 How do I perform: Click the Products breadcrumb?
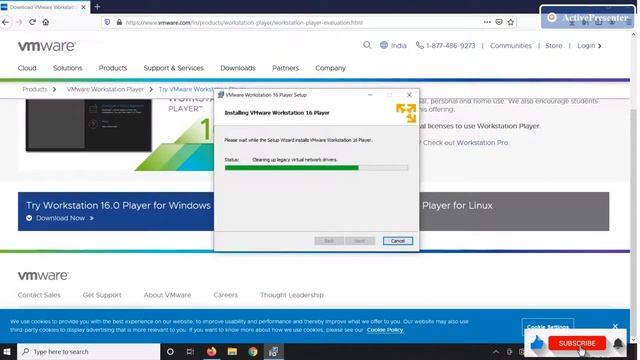coord(35,89)
